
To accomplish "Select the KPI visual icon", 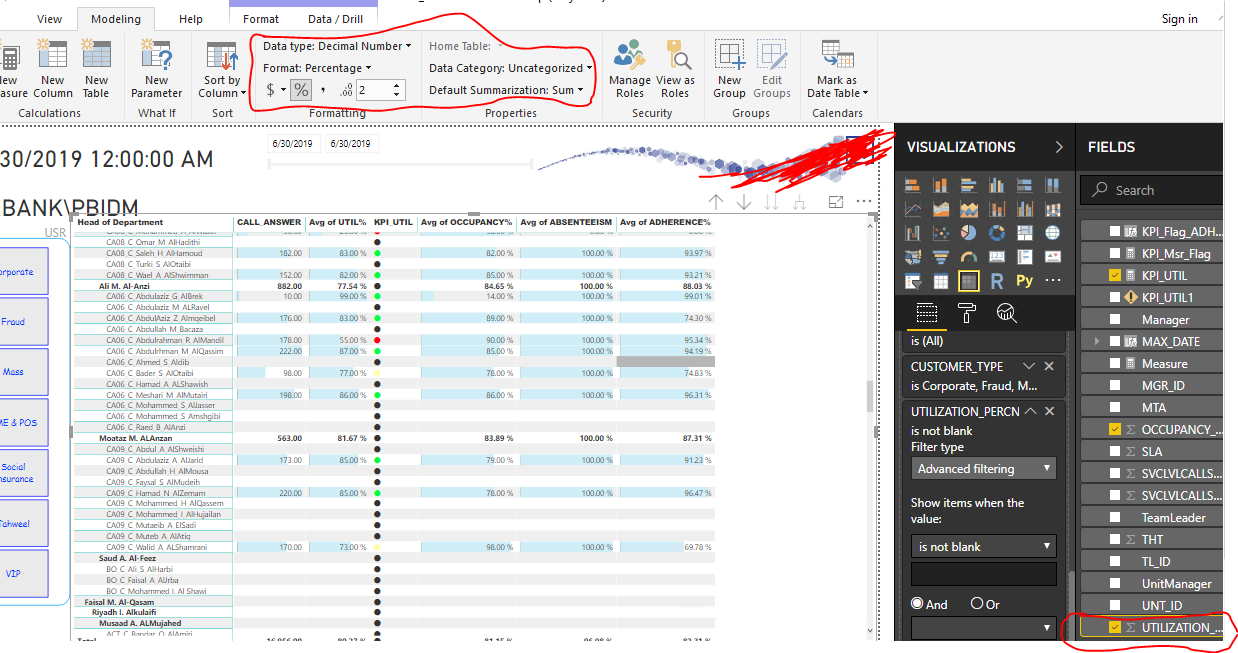I will pyautogui.click(x=1052, y=257).
